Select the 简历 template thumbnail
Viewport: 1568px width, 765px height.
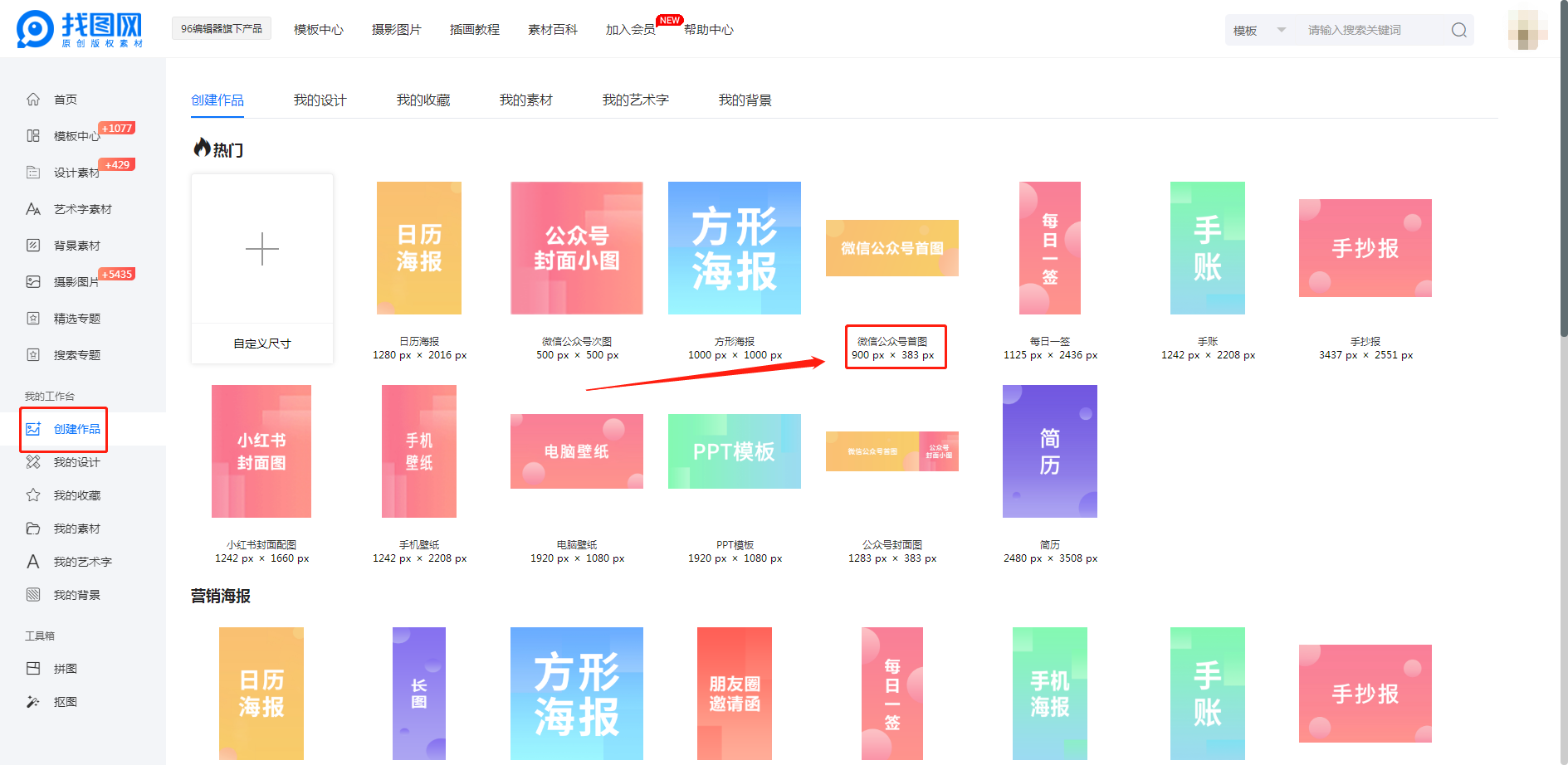pos(1049,451)
